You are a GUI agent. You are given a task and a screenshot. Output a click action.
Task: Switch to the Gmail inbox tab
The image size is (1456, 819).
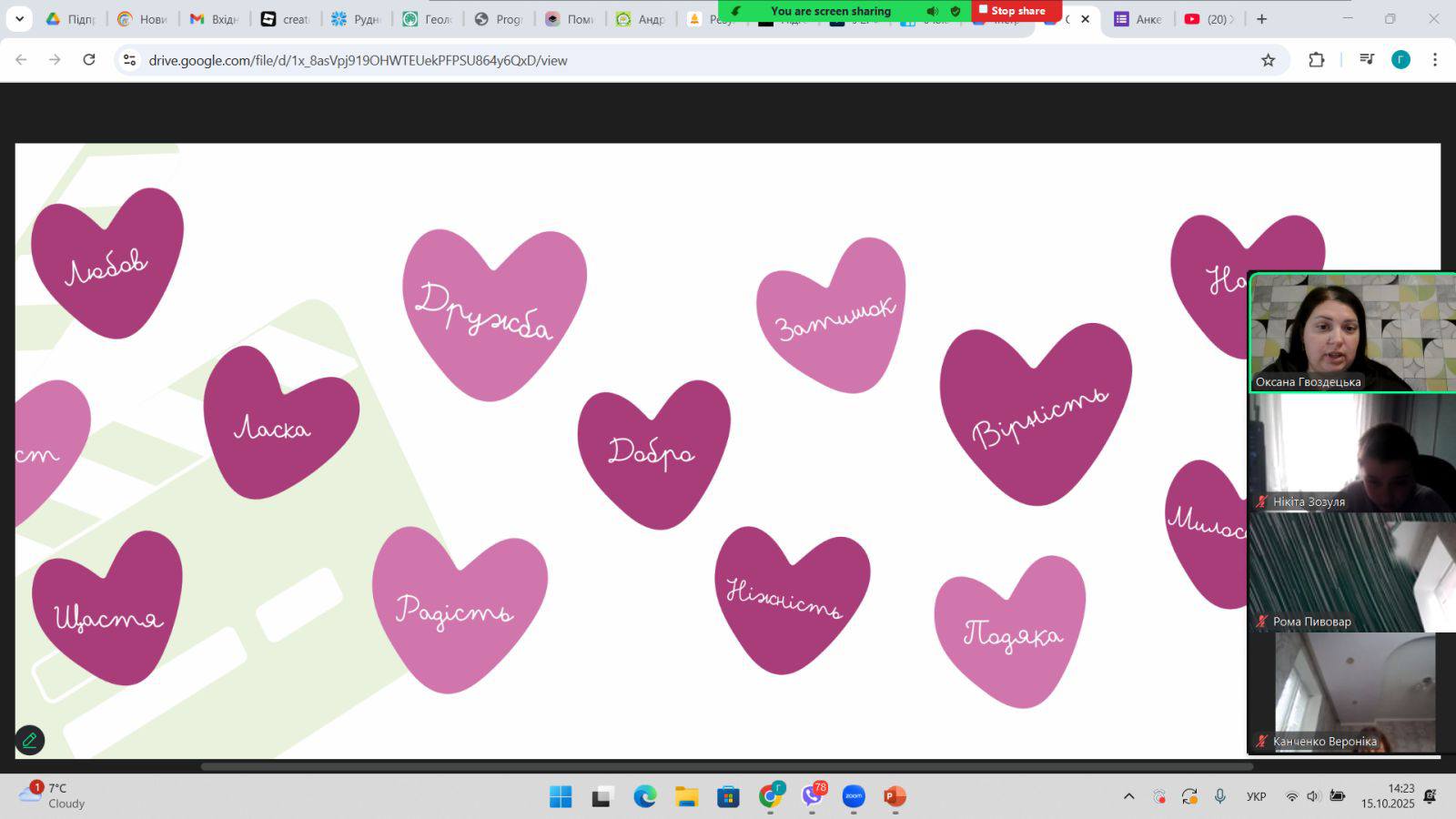tap(213, 19)
